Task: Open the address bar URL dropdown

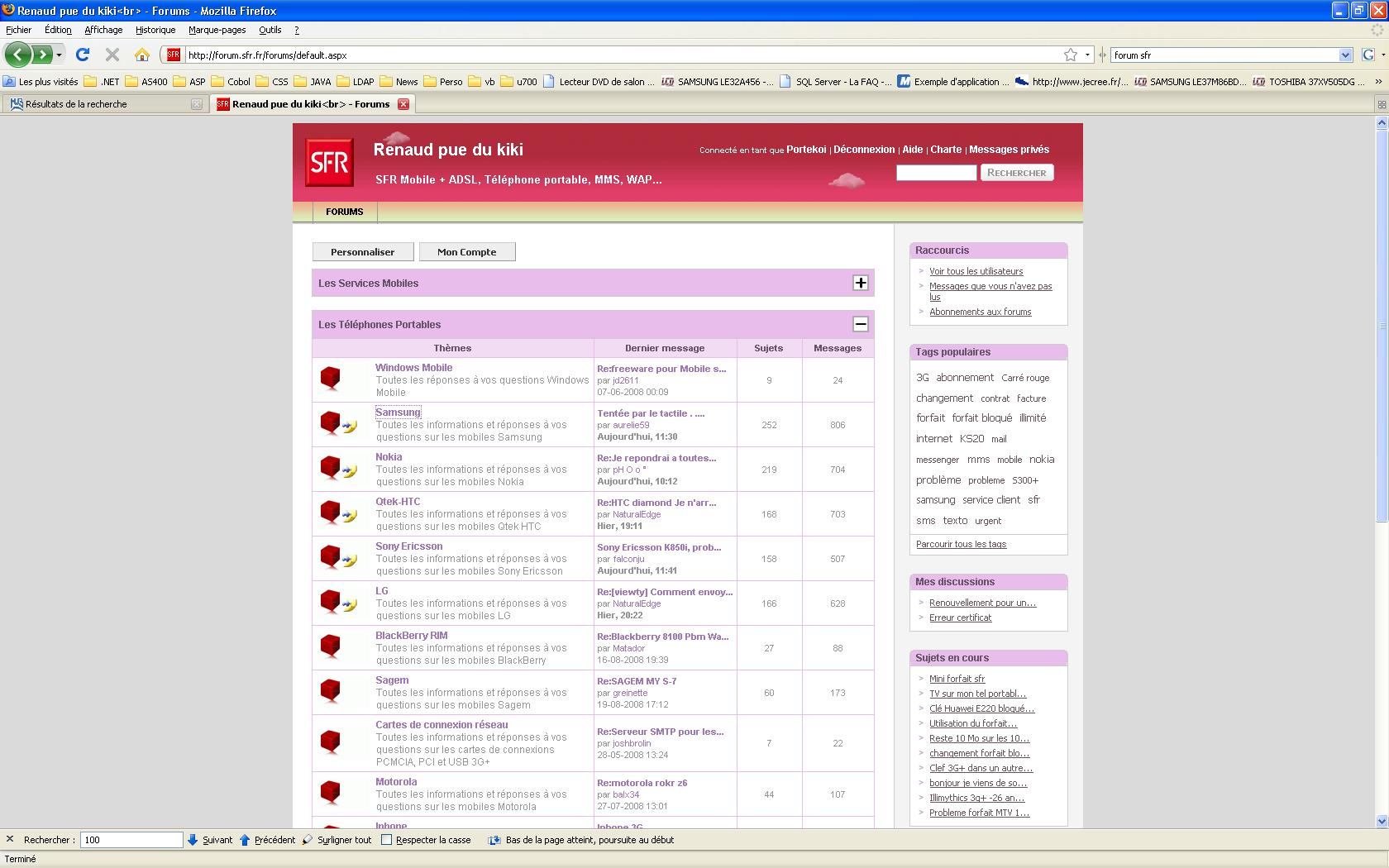Action: [1087, 55]
